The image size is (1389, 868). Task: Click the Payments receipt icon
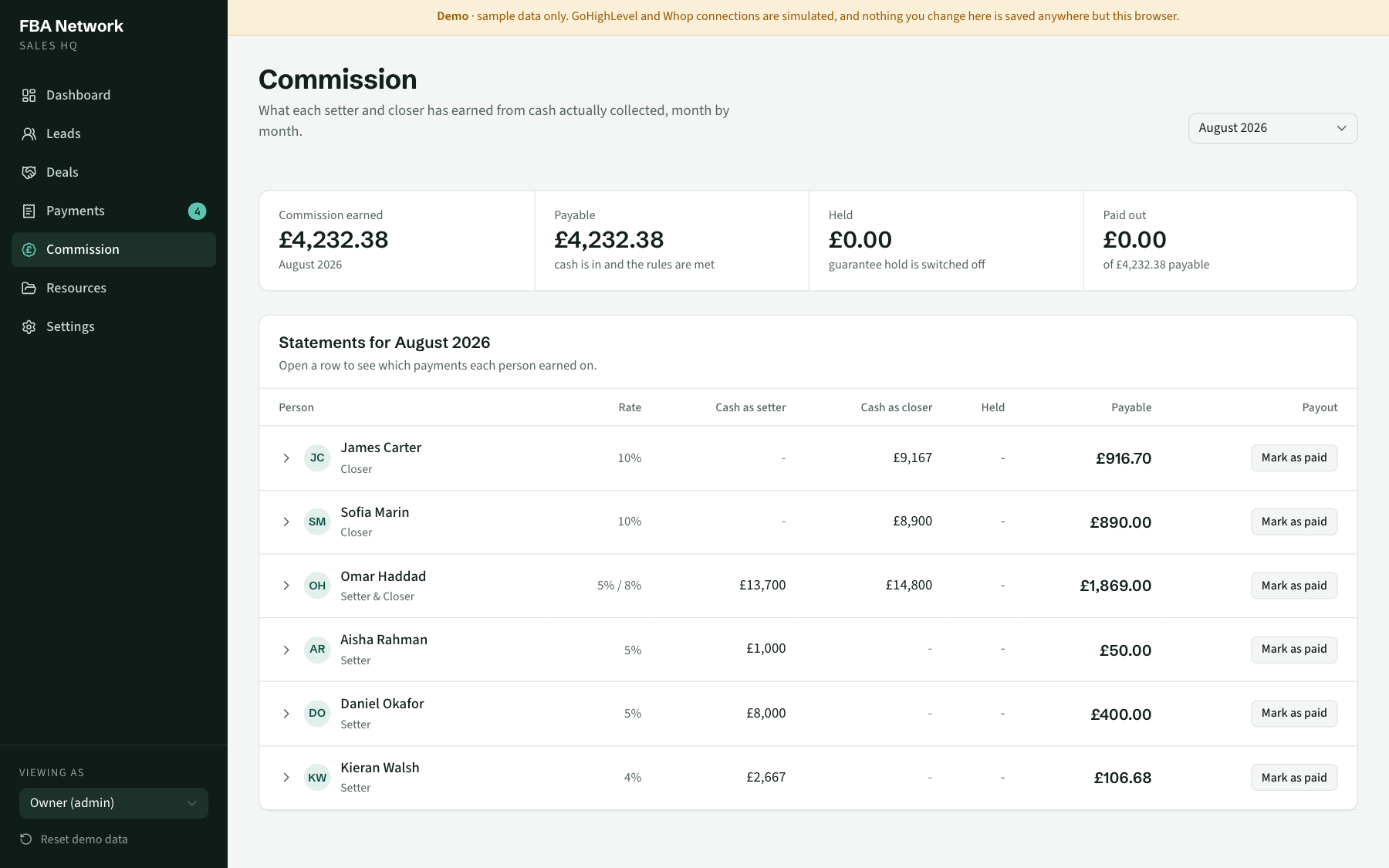pyautogui.click(x=29, y=211)
